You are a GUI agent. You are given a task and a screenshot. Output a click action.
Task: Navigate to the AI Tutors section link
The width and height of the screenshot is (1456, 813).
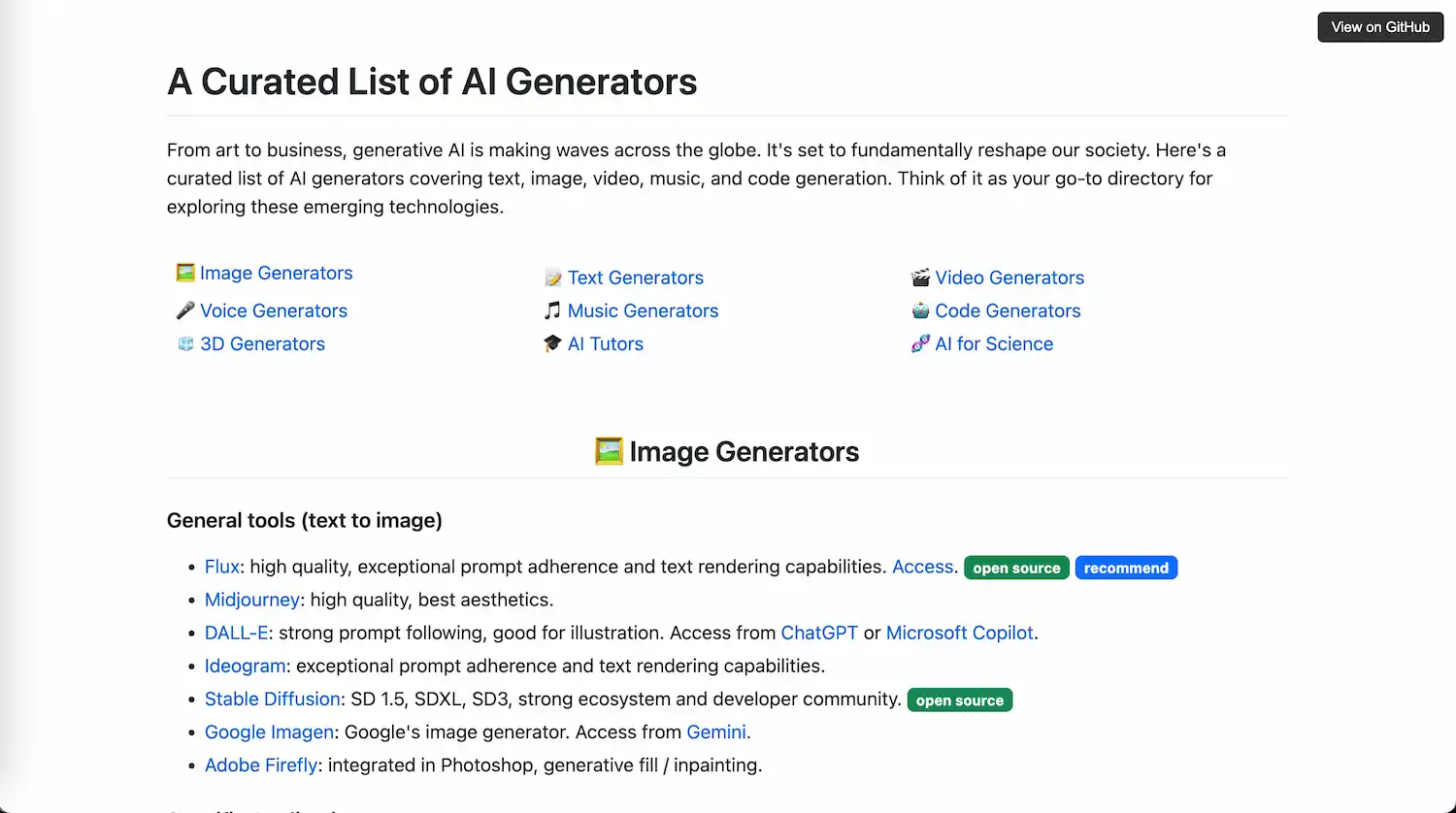[605, 343]
